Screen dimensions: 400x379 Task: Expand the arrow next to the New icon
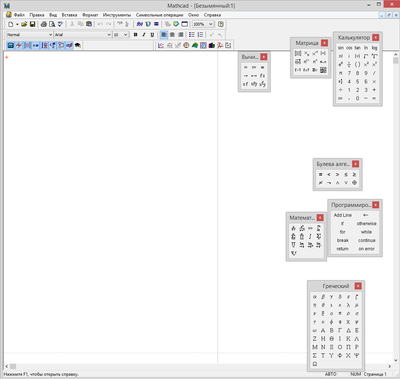[17, 24]
